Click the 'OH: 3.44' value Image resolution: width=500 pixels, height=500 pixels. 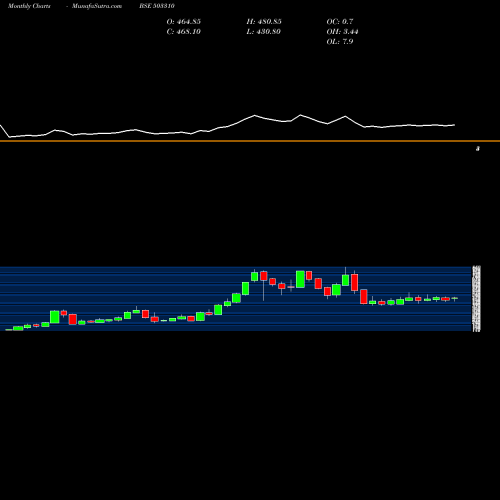pos(342,32)
